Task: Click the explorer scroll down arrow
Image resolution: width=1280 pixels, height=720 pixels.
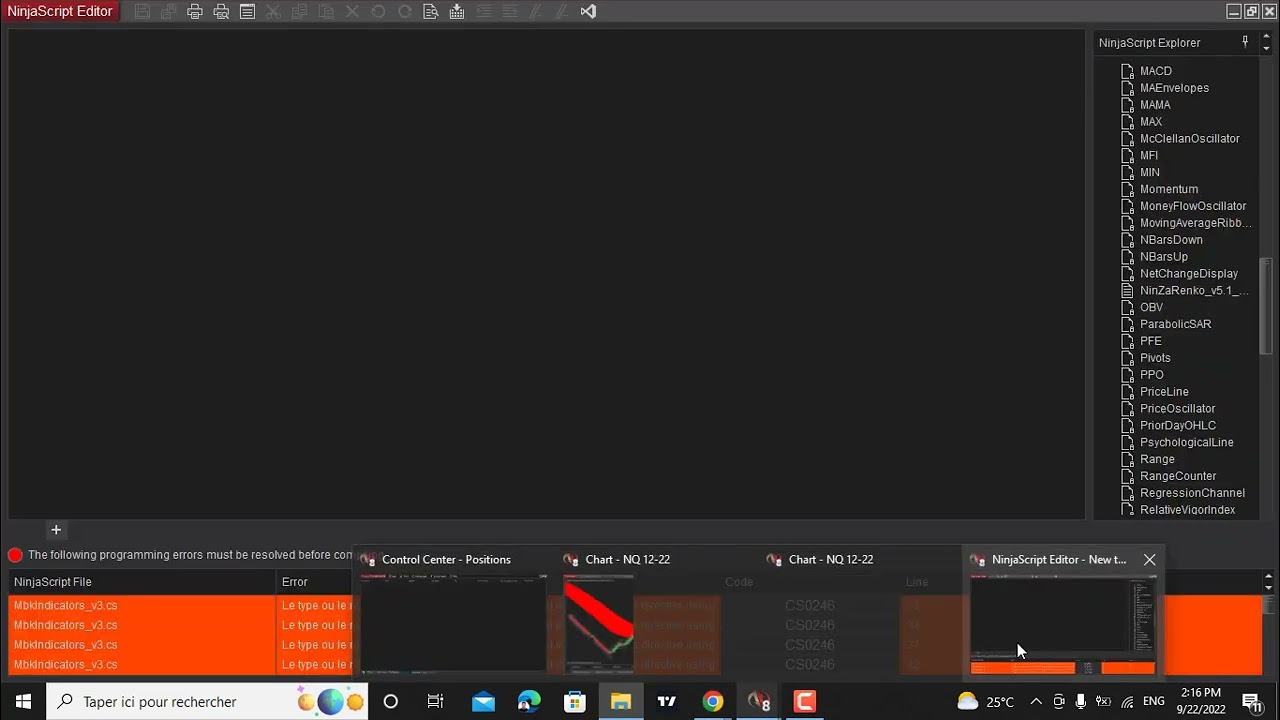Action: click(x=1266, y=48)
